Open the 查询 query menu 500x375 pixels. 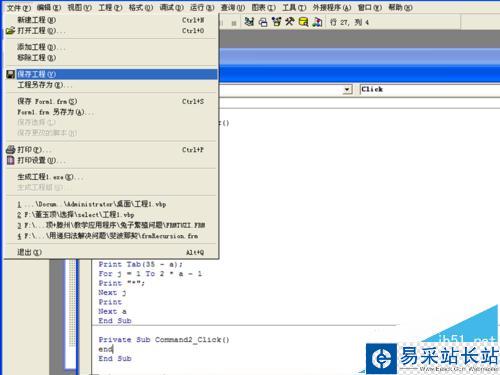point(233,7)
